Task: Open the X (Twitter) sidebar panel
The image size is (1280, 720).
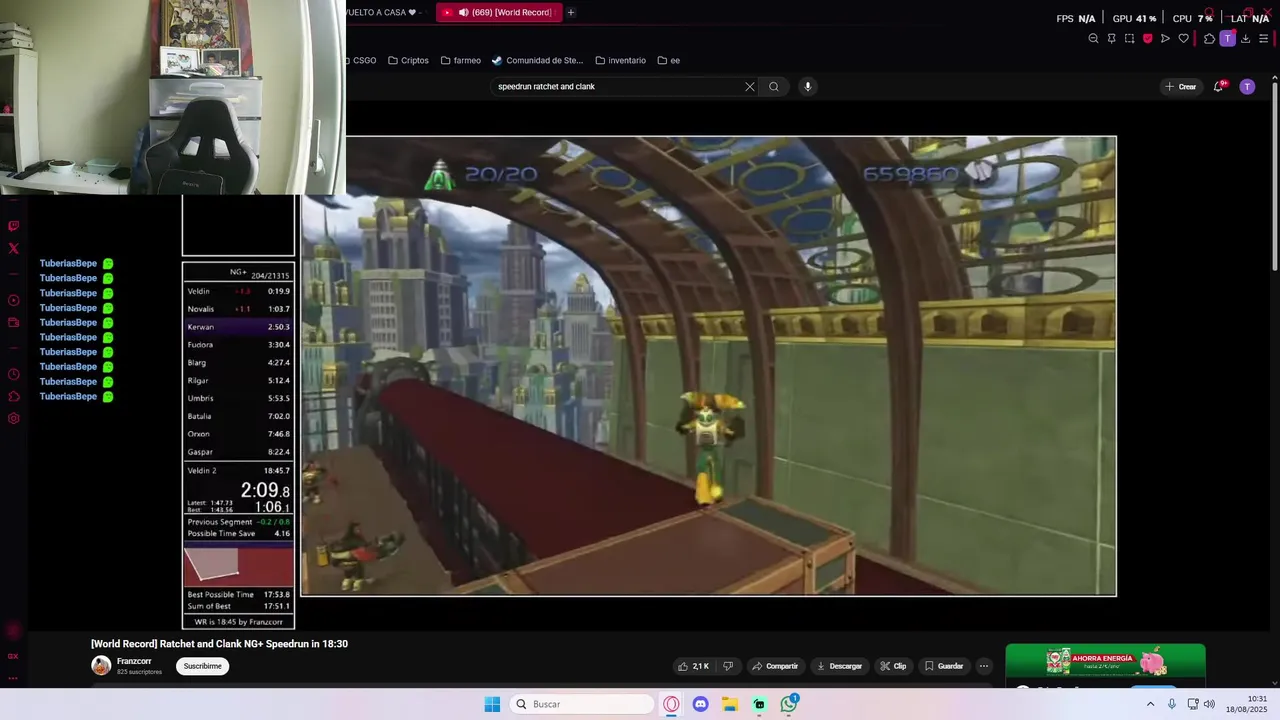Action: pos(14,248)
